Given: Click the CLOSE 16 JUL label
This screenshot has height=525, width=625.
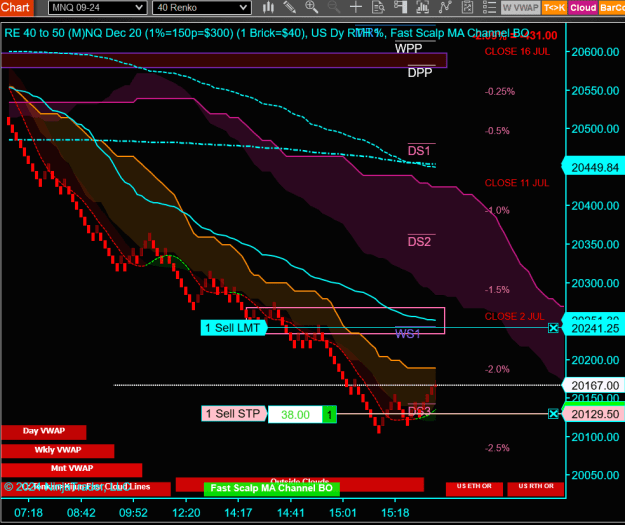Looking at the screenshot, I should (517, 51).
